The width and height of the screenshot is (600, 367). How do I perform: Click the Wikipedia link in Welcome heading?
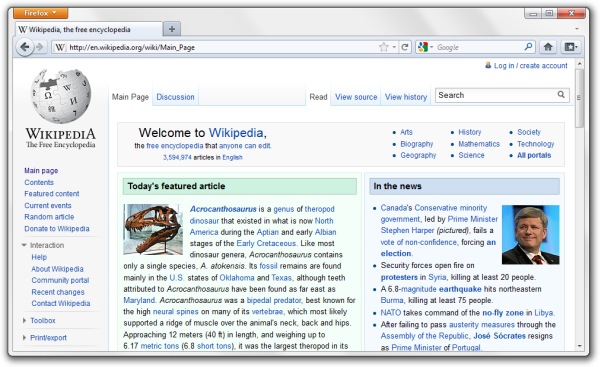236,133
